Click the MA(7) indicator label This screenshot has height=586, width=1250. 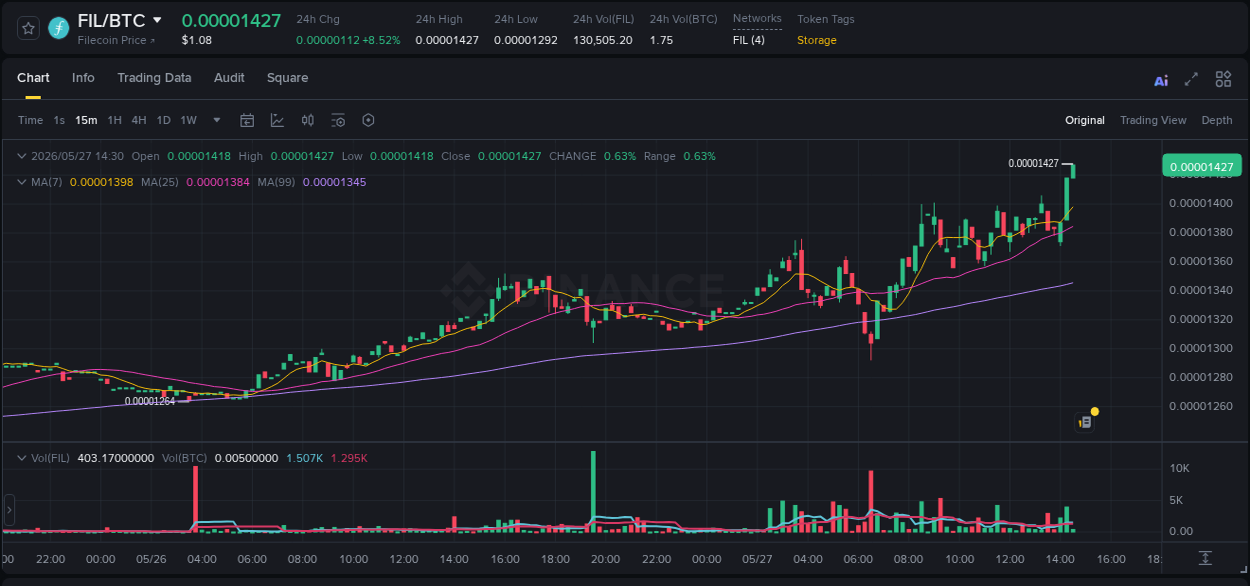pyautogui.click(x=46, y=182)
